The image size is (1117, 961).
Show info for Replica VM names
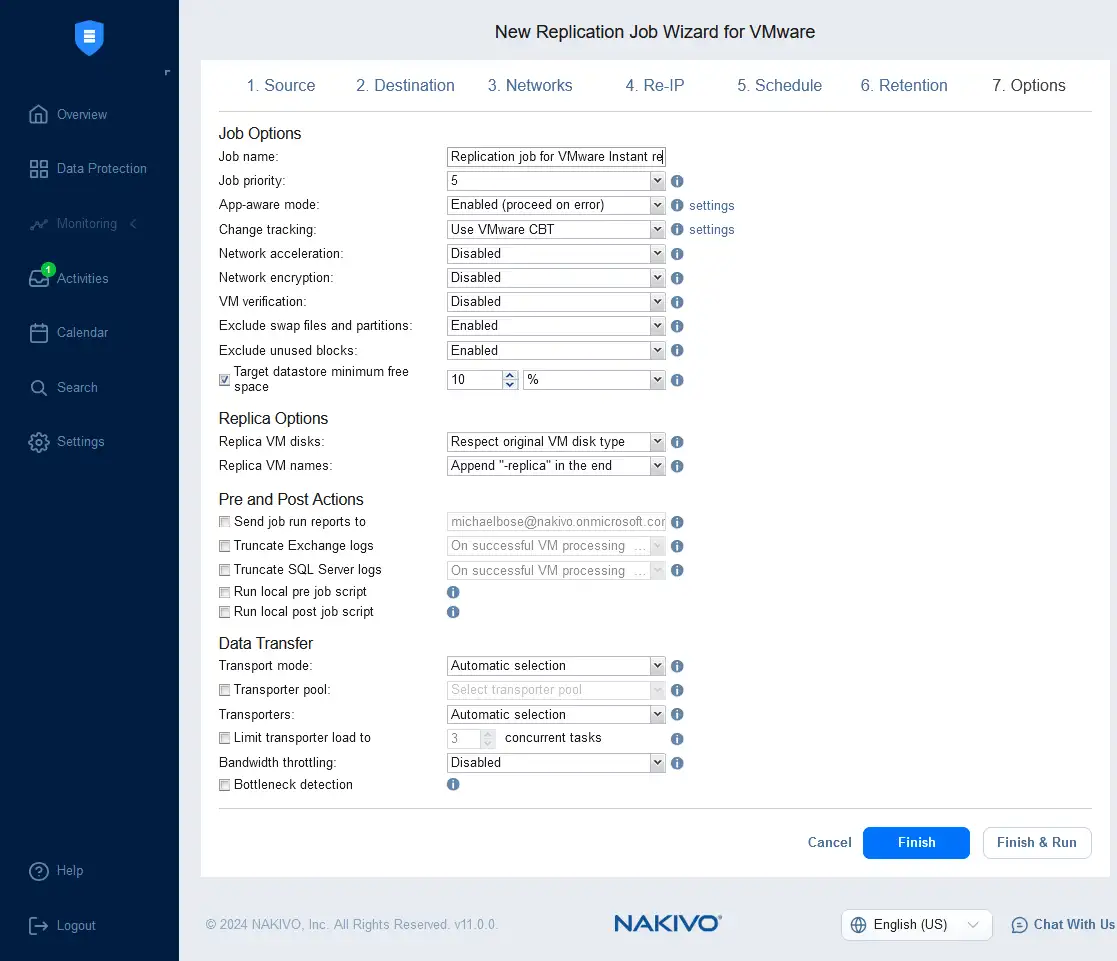[x=677, y=466]
